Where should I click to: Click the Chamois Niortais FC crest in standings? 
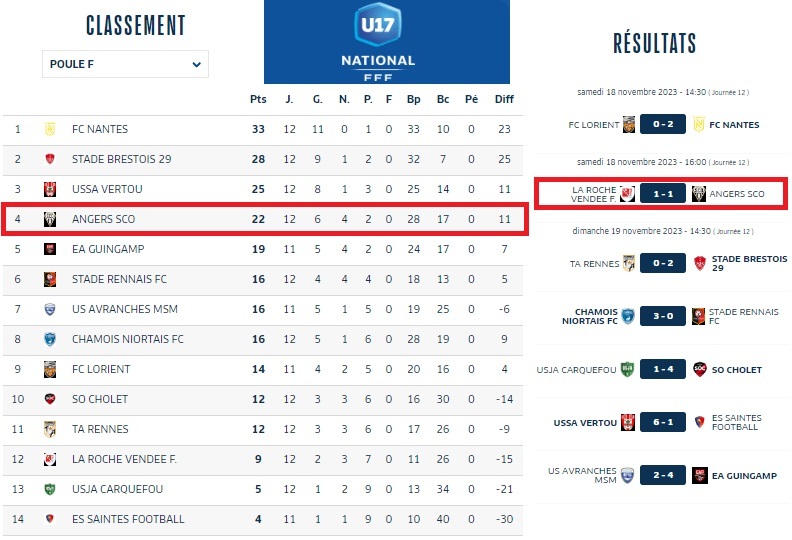click(x=49, y=339)
